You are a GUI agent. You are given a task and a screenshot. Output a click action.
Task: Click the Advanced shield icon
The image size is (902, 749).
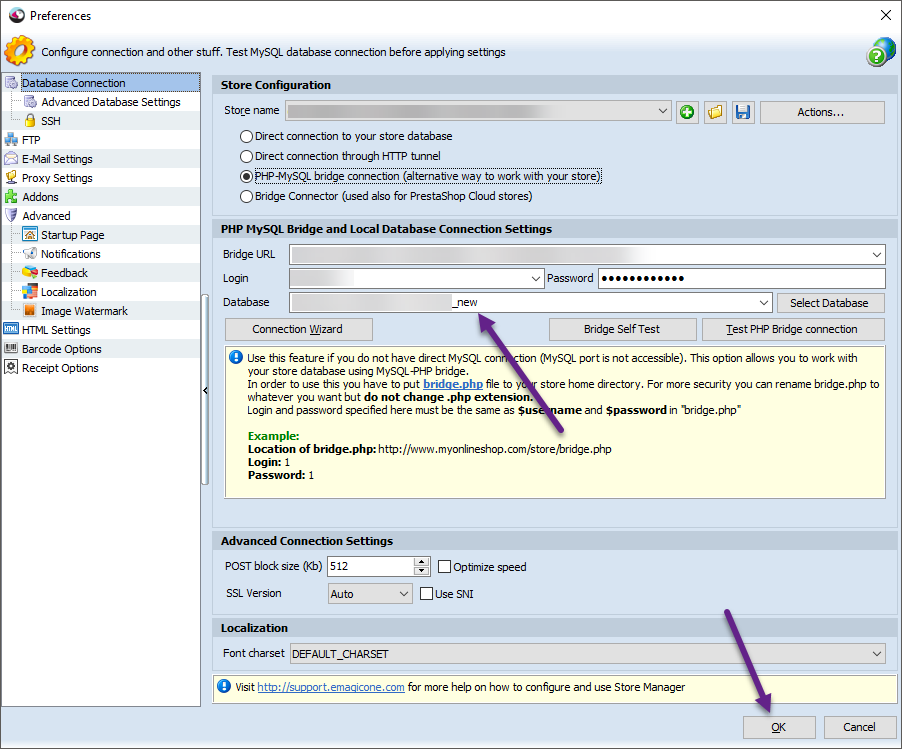coord(11,216)
